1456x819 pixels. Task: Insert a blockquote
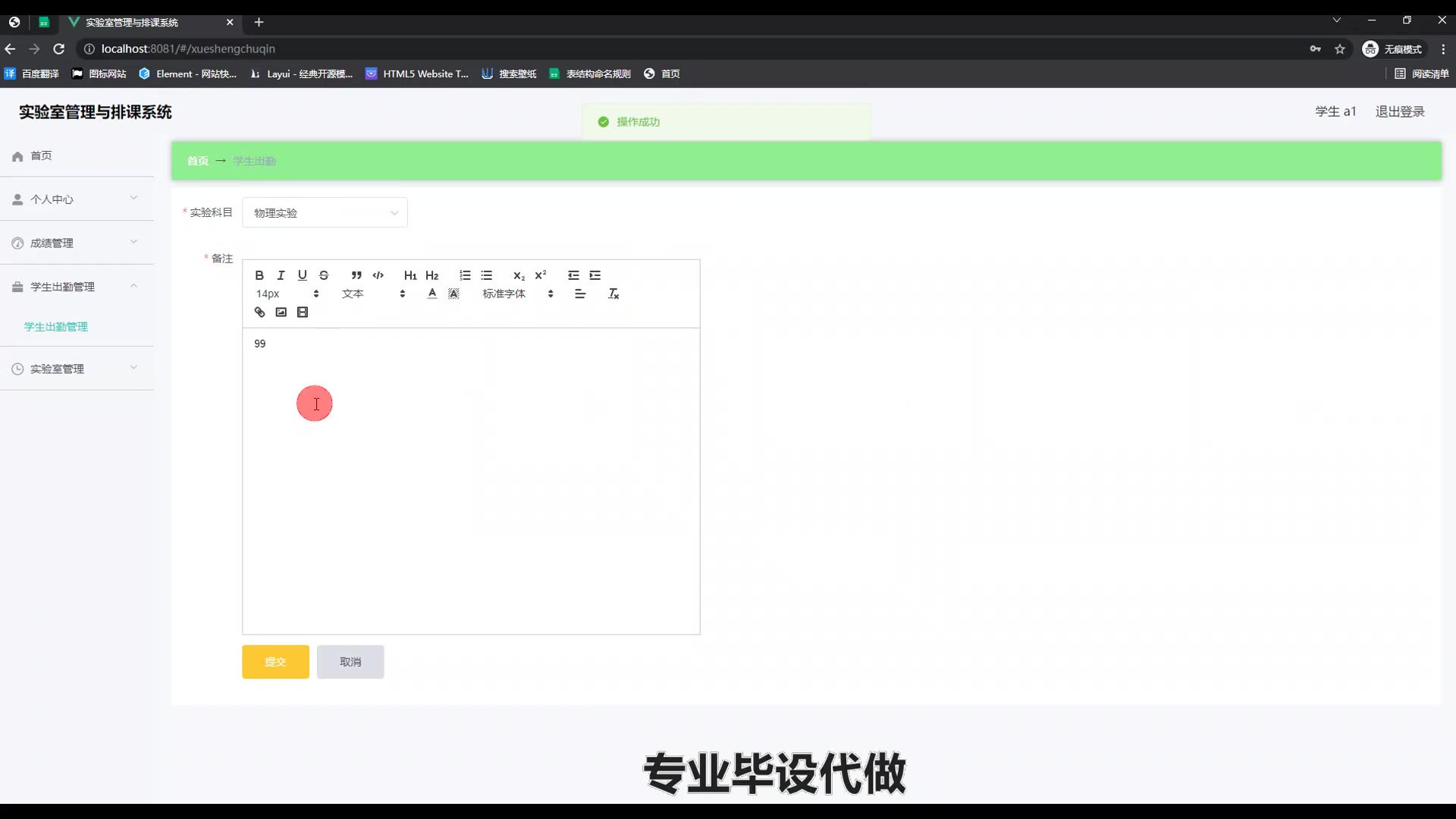[x=356, y=275]
